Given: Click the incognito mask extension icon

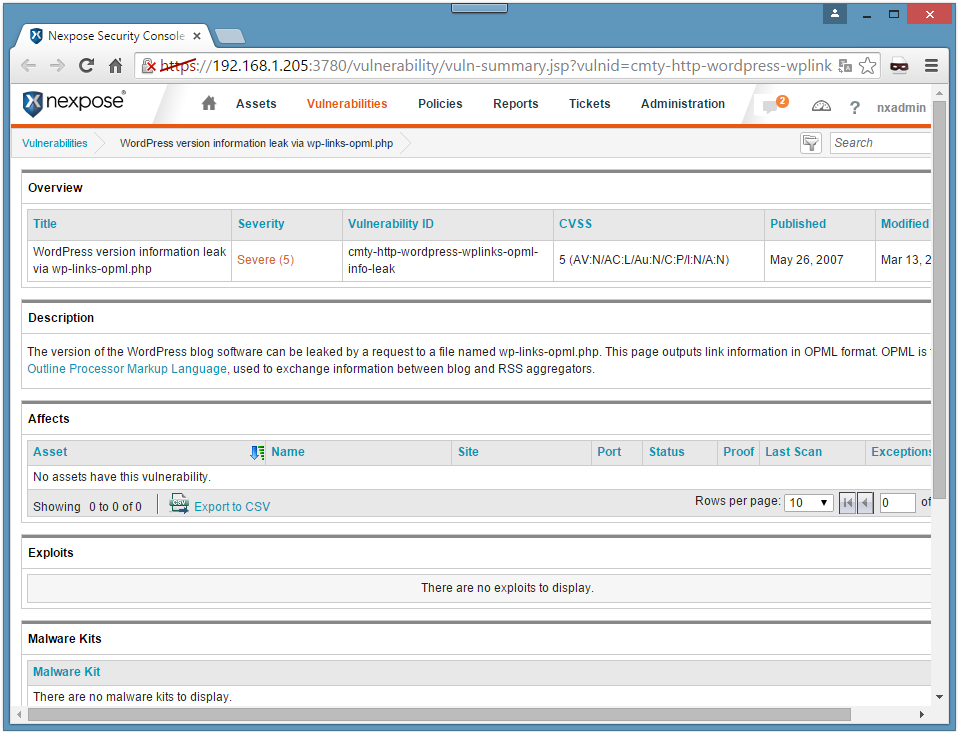Looking at the screenshot, I should click(x=899, y=65).
